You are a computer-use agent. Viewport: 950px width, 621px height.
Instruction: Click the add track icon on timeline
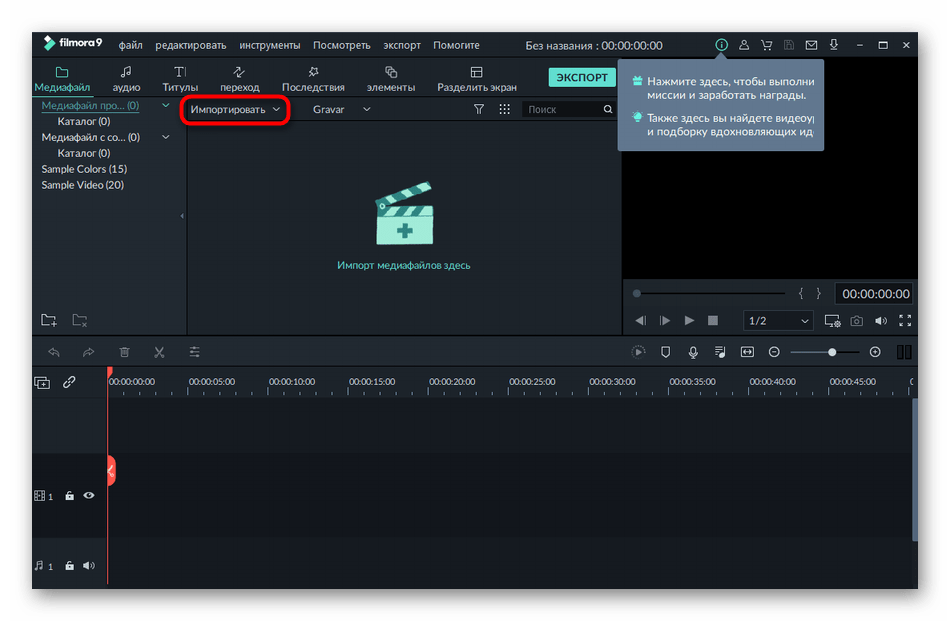(42, 382)
